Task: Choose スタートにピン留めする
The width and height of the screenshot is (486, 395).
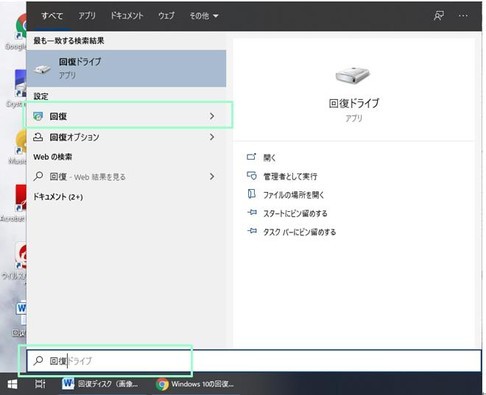Action: pos(295,214)
